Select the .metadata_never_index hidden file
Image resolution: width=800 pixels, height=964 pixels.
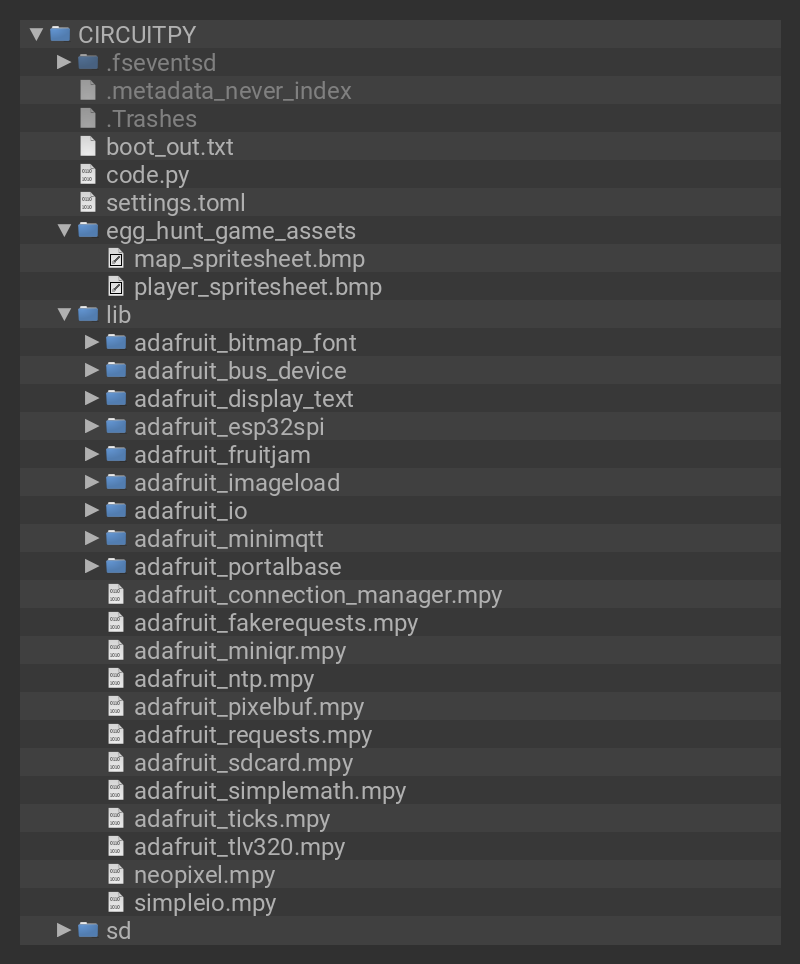click(x=228, y=91)
